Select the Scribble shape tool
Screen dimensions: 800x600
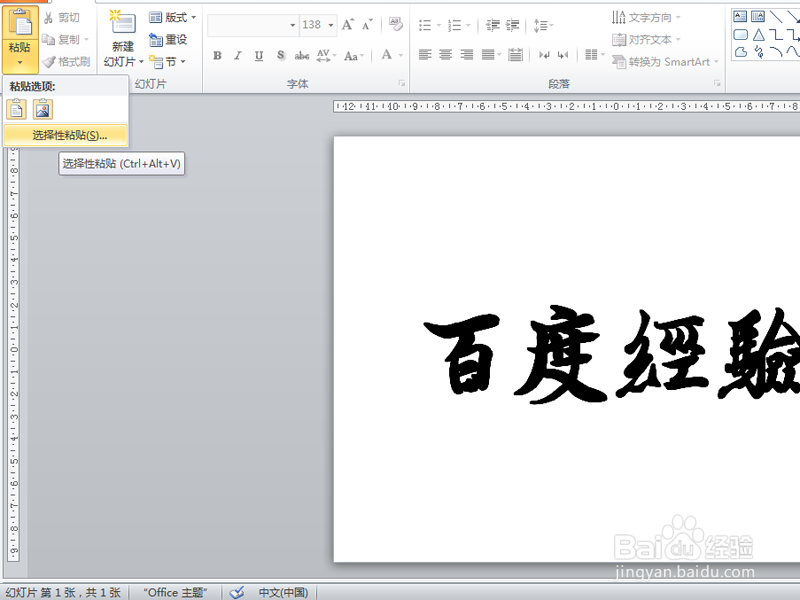[759, 52]
